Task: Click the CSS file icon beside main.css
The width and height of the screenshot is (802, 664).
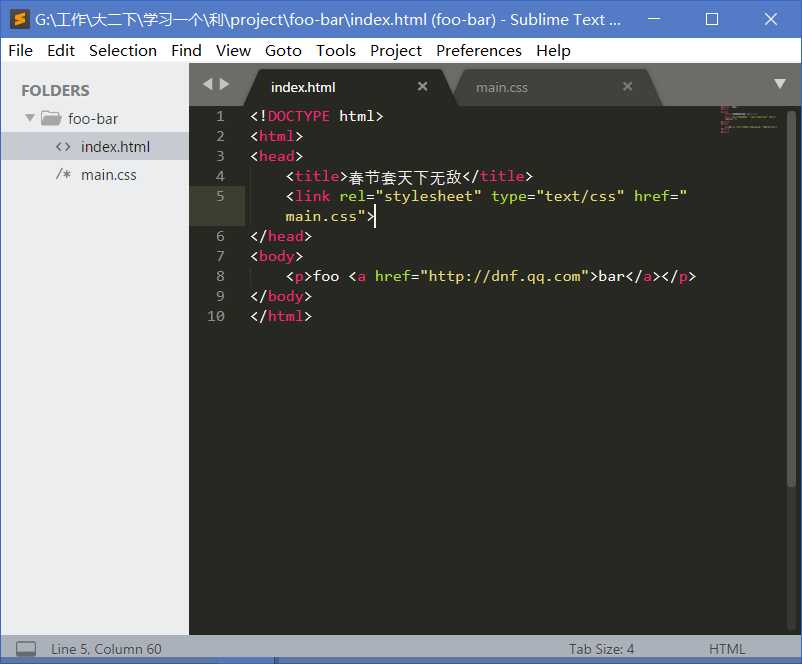Action: click(63, 174)
